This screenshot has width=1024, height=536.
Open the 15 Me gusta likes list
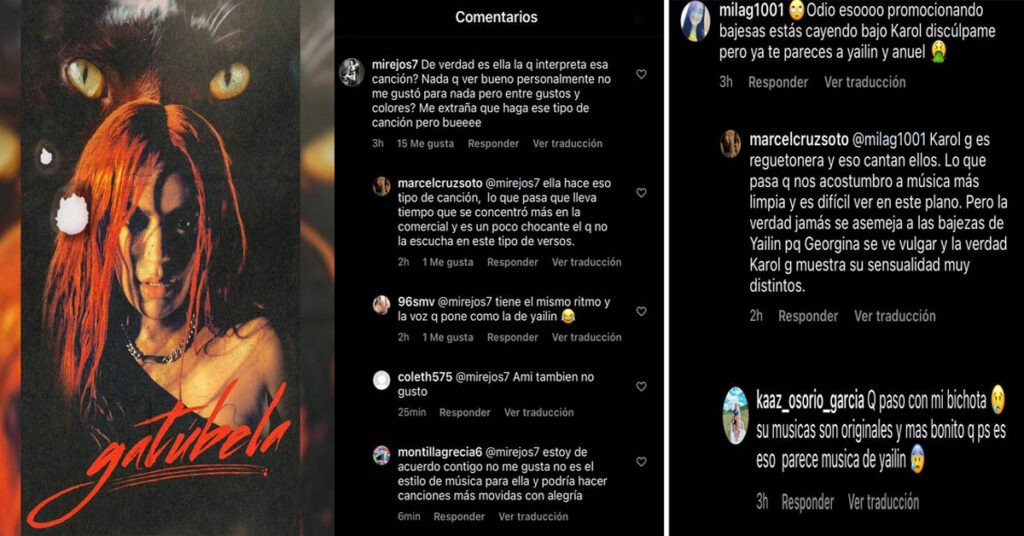(x=425, y=144)
